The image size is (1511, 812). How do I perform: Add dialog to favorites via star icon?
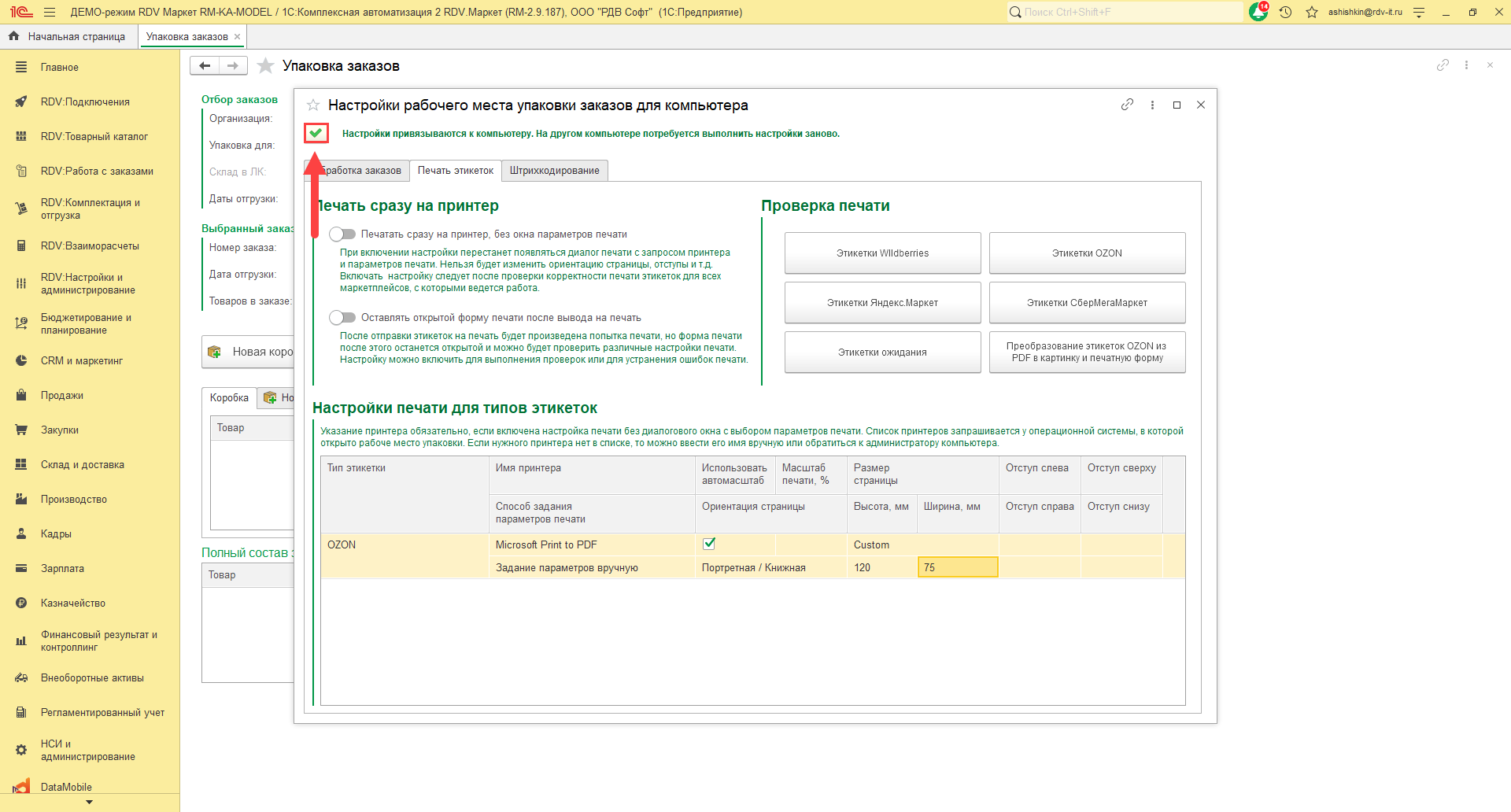tap(313, 105)
